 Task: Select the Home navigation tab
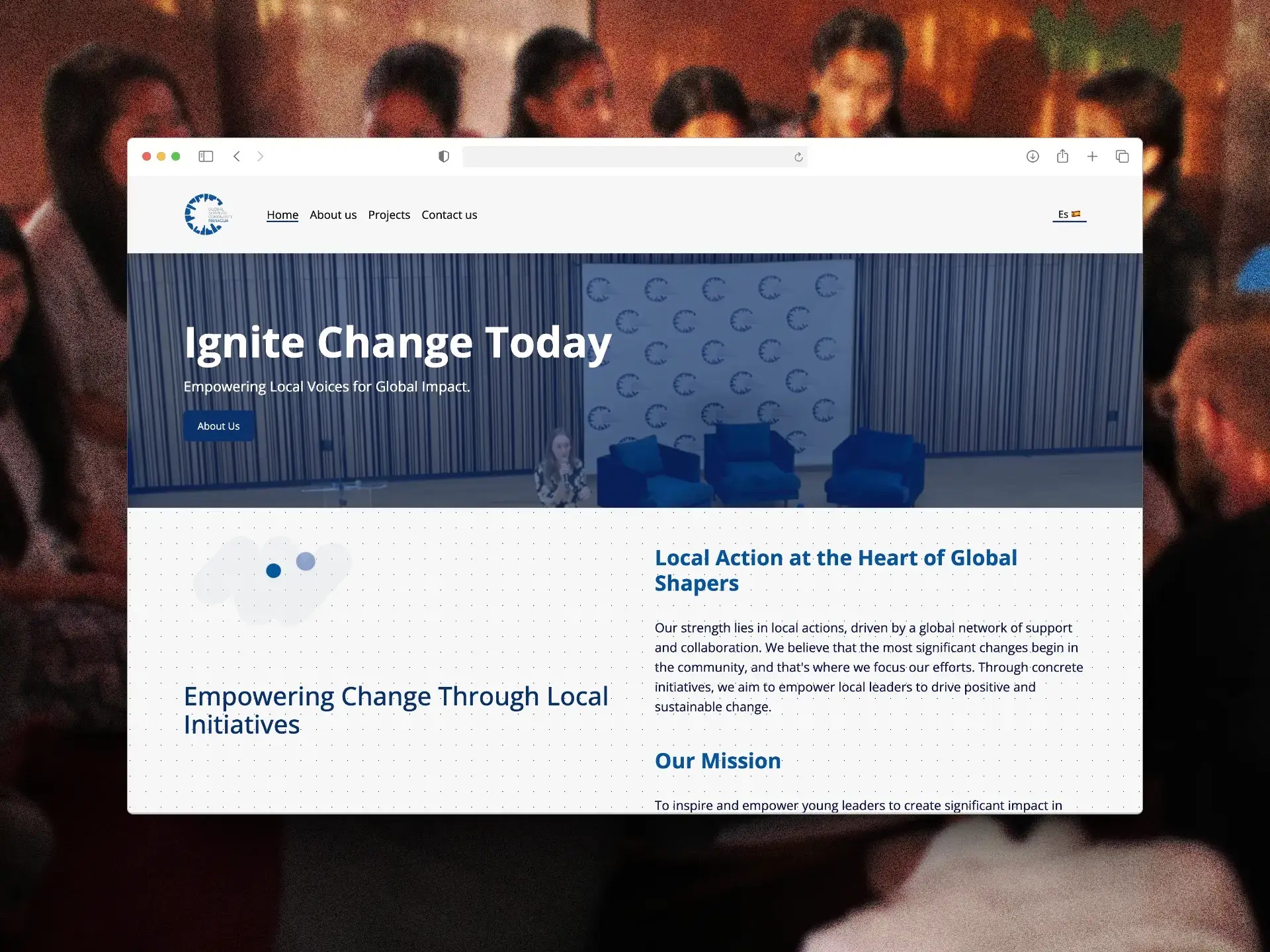[x=283, y=214]
